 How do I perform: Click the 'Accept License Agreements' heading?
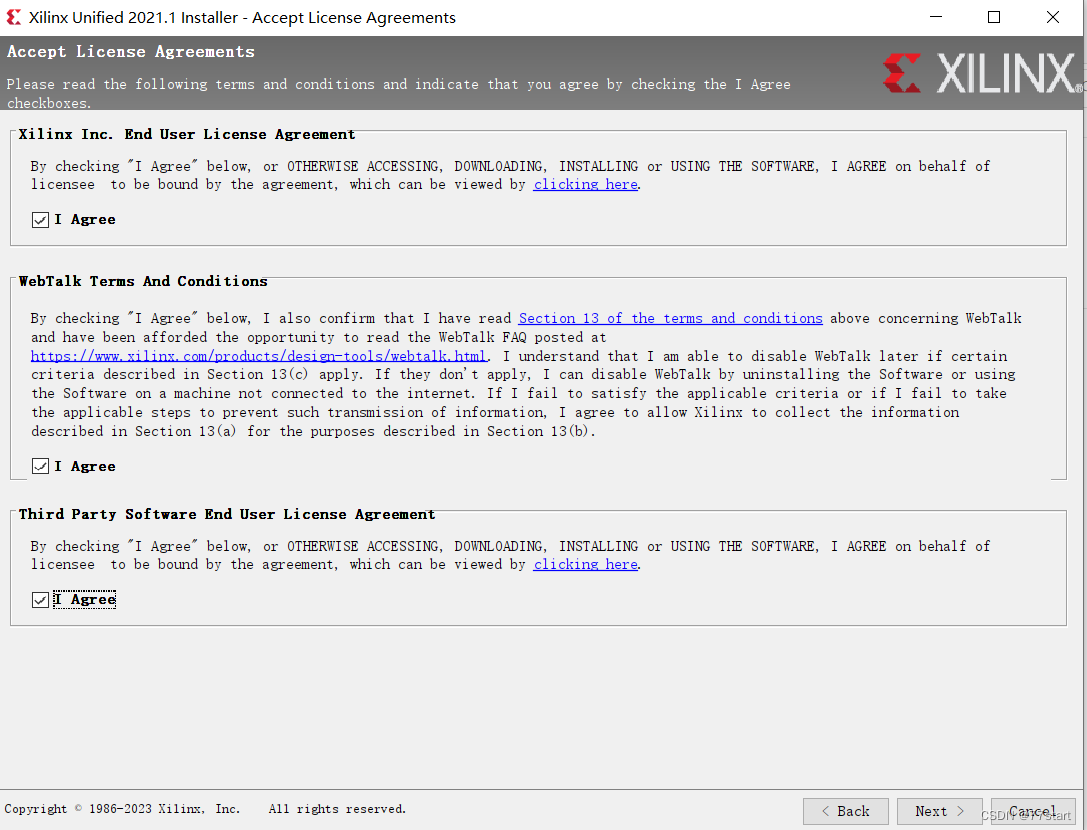tap(131, 52)
